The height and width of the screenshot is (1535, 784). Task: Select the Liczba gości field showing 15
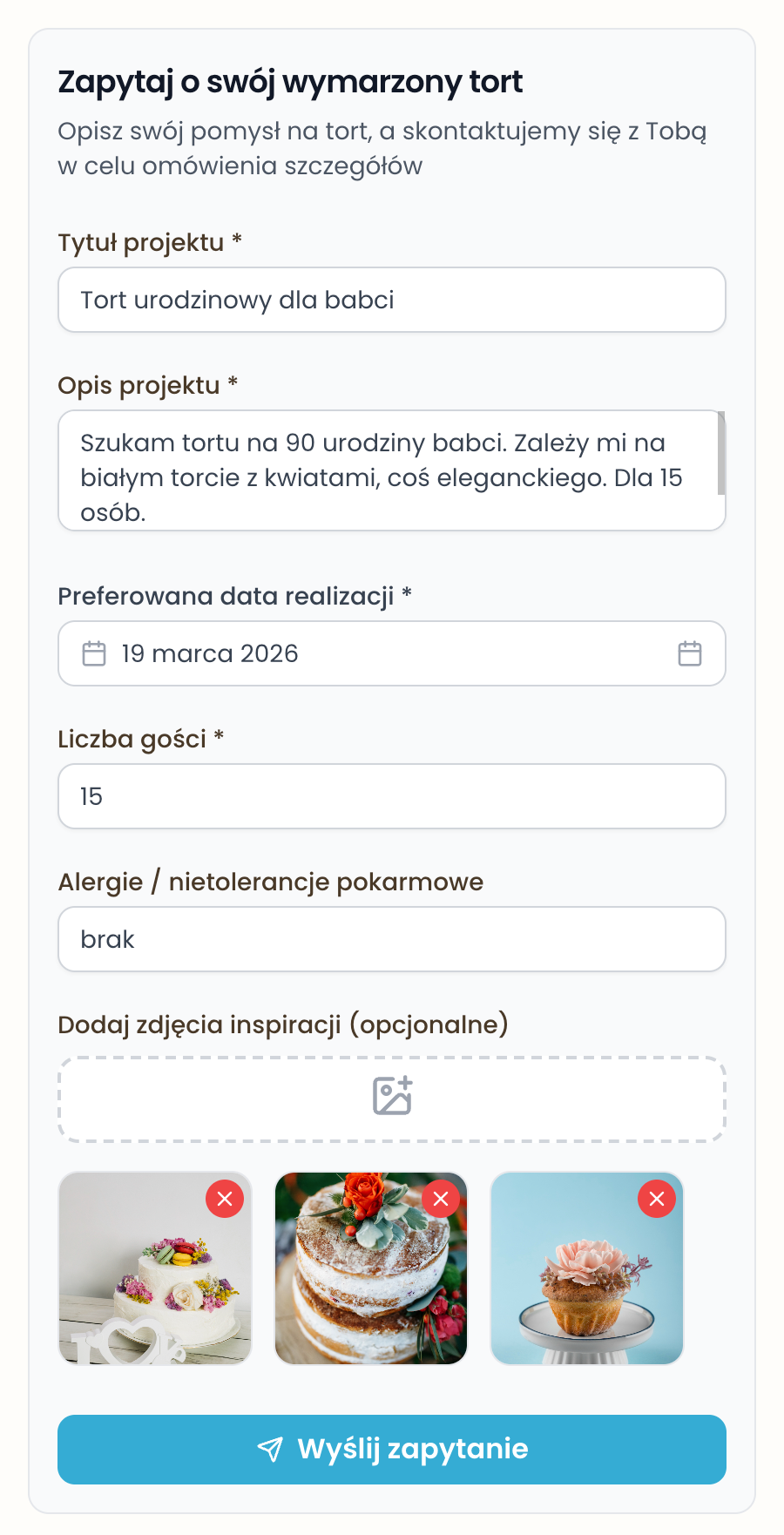(x=391, y=795)
